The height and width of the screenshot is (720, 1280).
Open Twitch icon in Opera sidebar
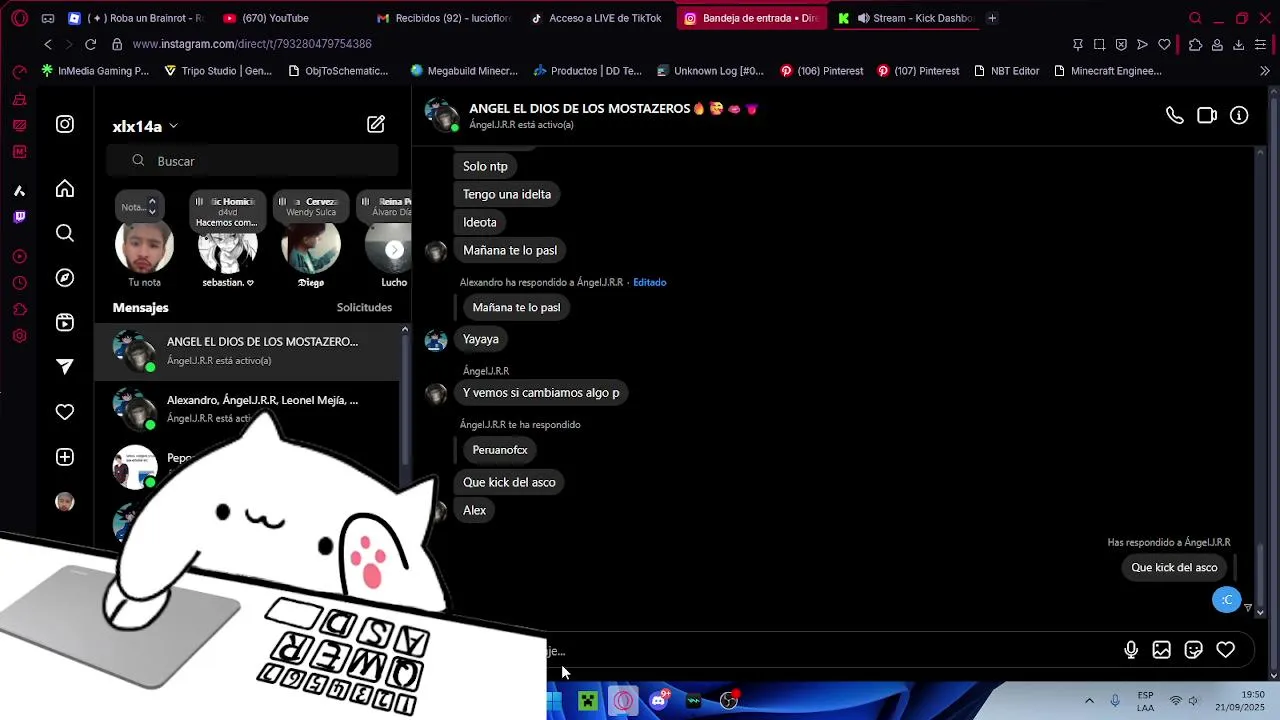19,217
